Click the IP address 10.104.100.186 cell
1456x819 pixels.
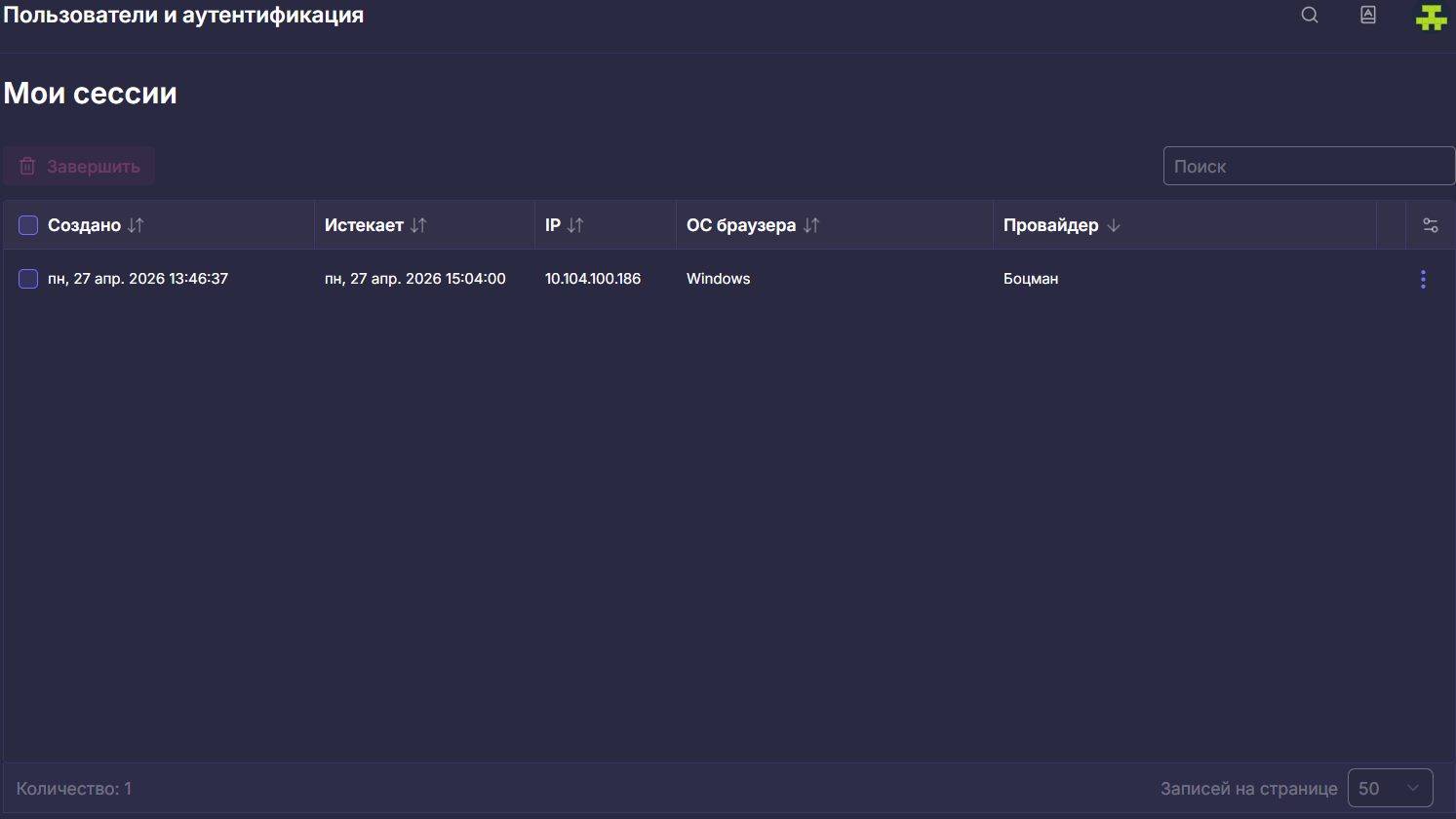click(593, 279)
